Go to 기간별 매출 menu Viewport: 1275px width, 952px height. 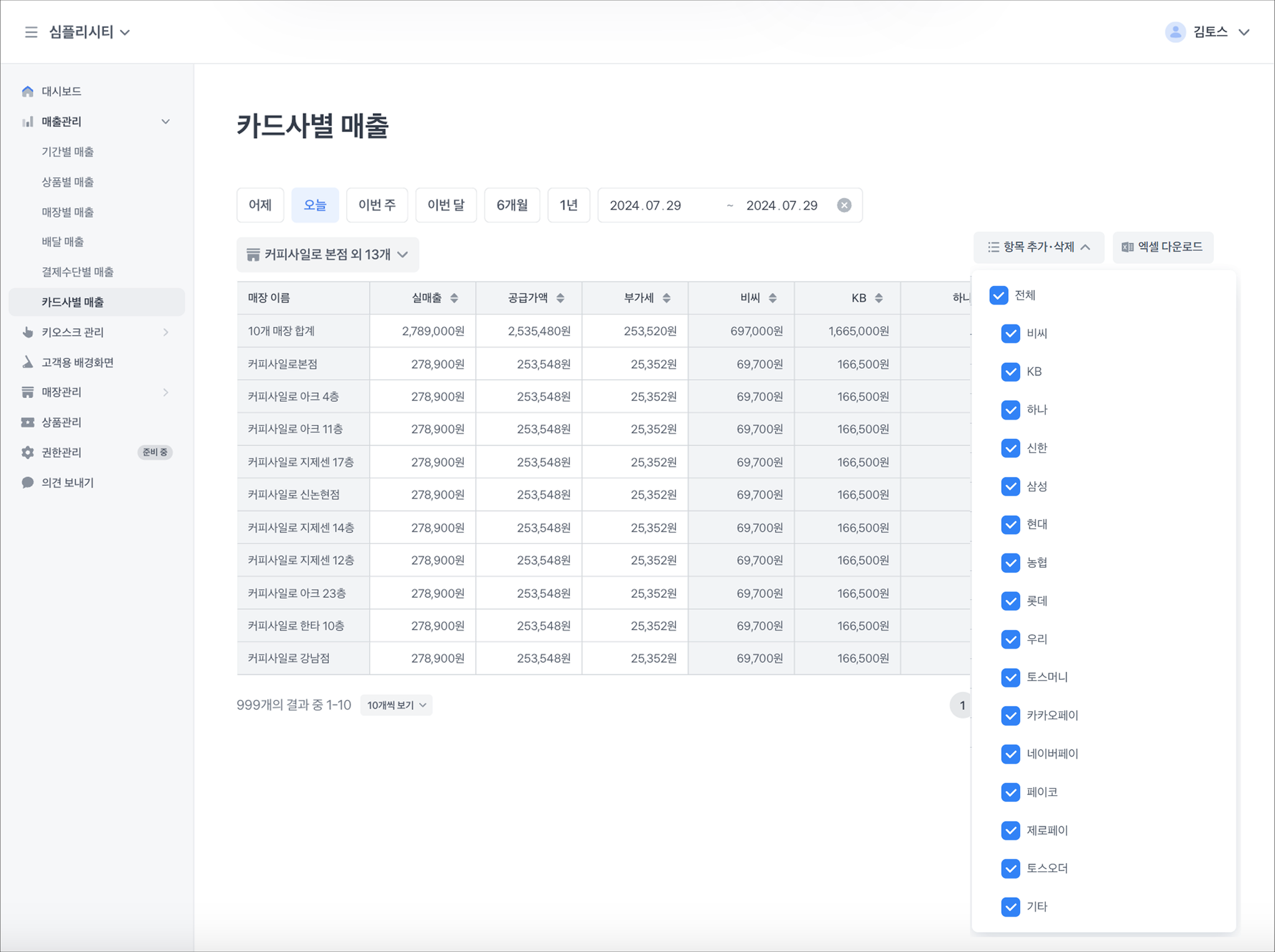pyautogui.click(x=68, y=152)
